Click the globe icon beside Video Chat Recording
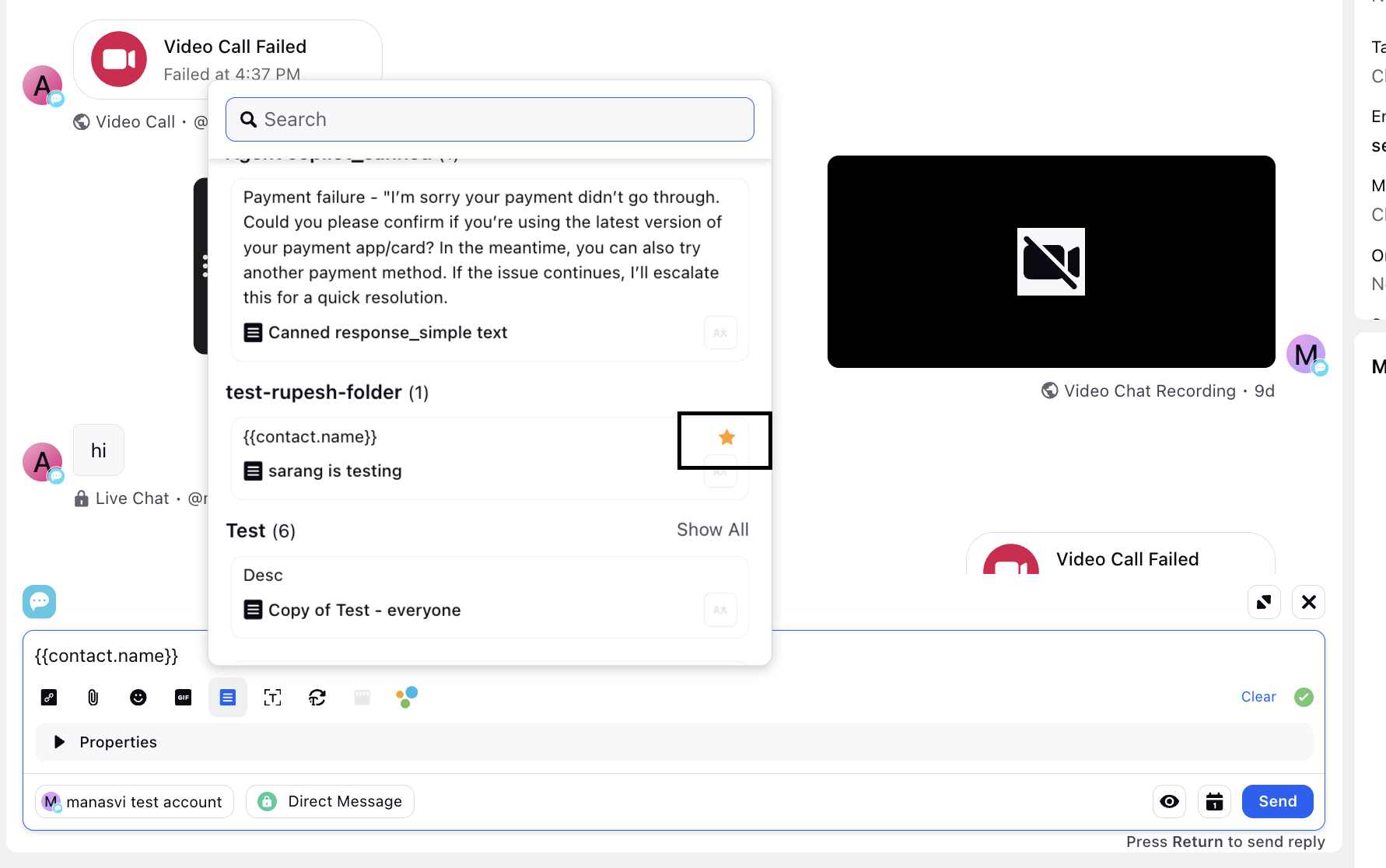 pyautogui.click(x=1050, y=390)
